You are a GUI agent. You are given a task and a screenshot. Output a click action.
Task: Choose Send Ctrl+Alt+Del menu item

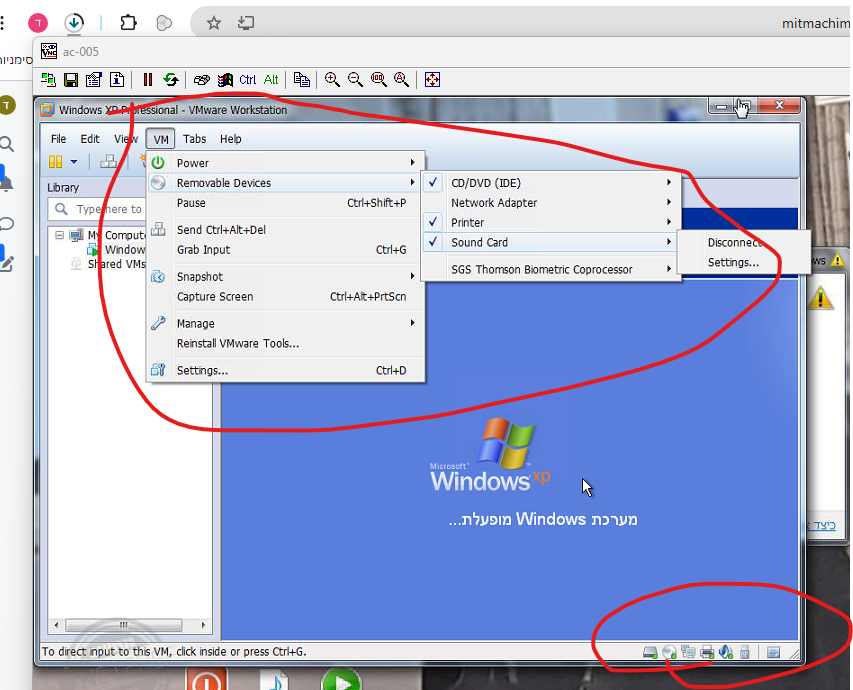[286, 230]
